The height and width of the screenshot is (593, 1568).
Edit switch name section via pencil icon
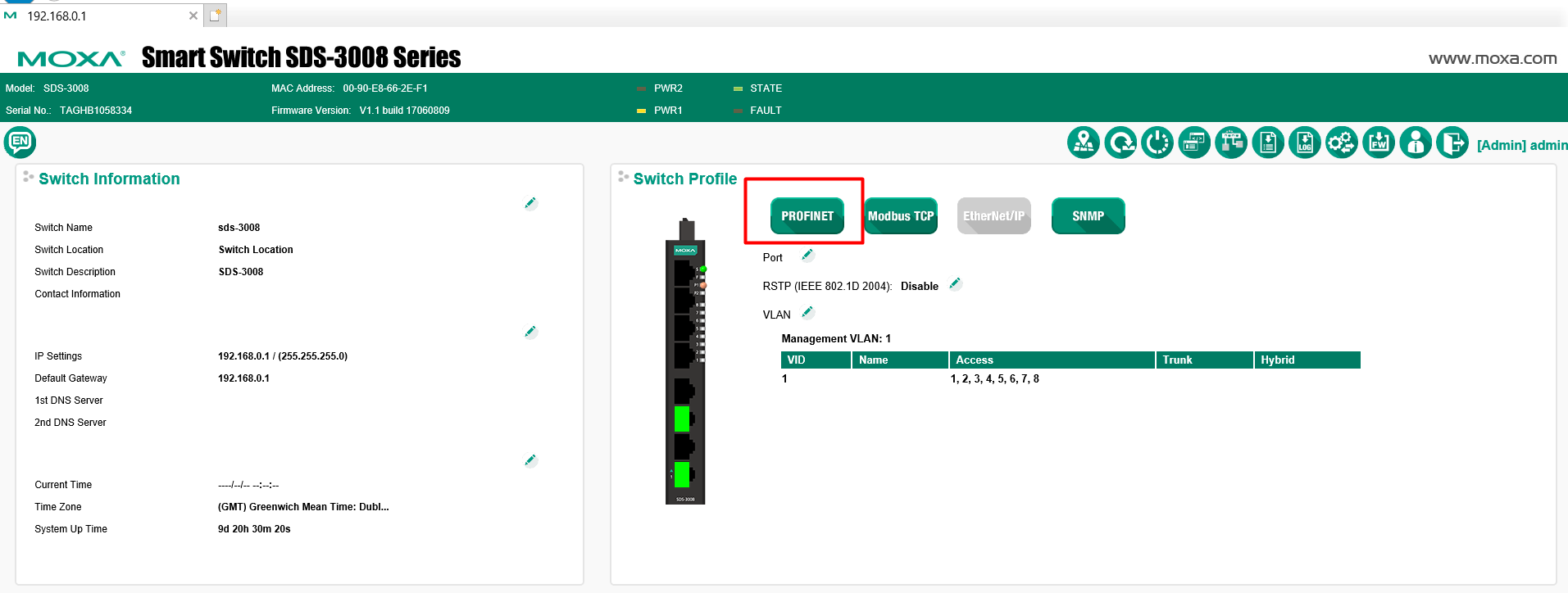[x=530, y=203]
